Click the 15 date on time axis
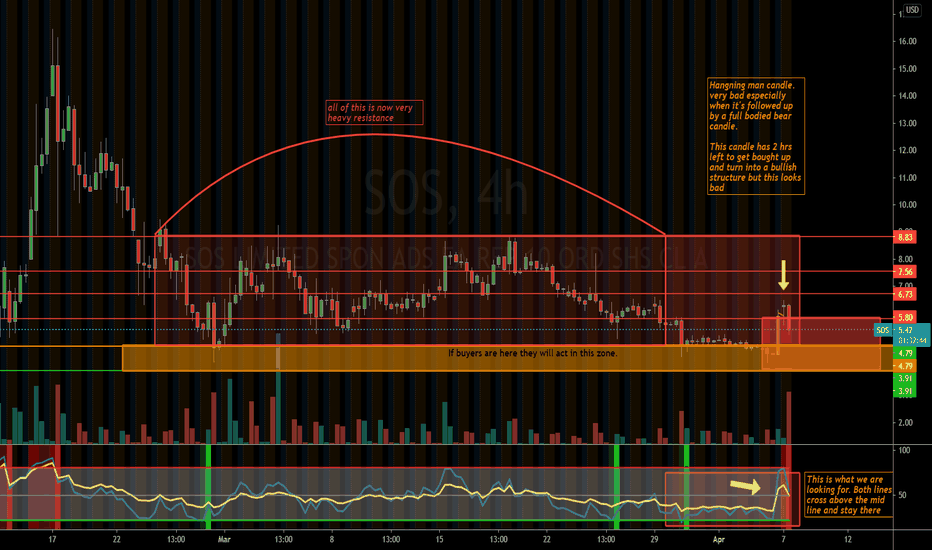This screenshot has height=550, width=932. (x=439, y=540)
